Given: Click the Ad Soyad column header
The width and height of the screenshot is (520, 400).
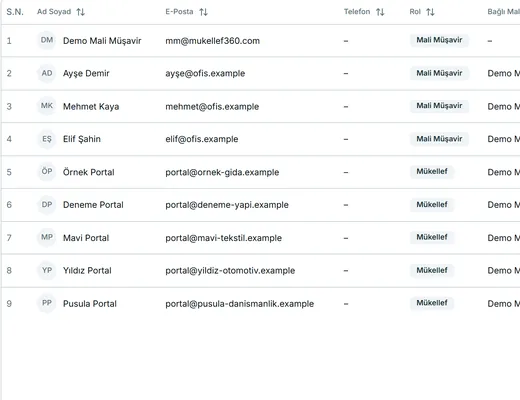Looking at the screenshot, I should (54, 12).
